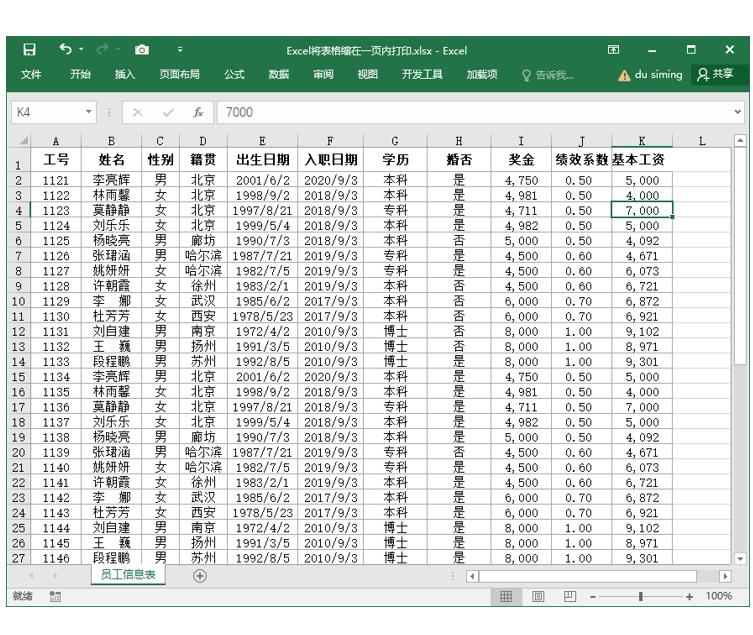Open the 数据 ribbon tab

pos(279,74)
